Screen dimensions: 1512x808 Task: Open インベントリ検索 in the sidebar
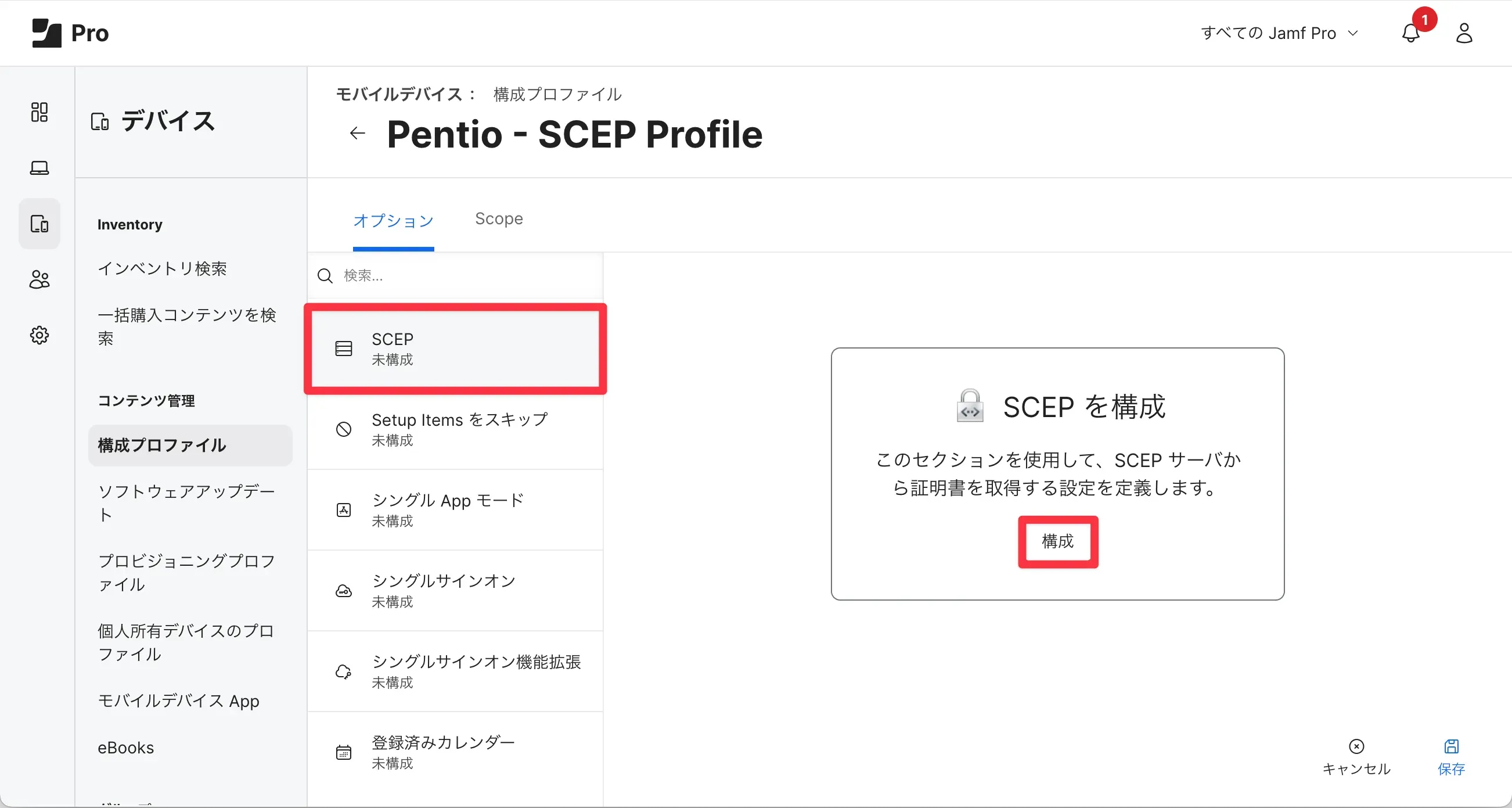(162, 268)
